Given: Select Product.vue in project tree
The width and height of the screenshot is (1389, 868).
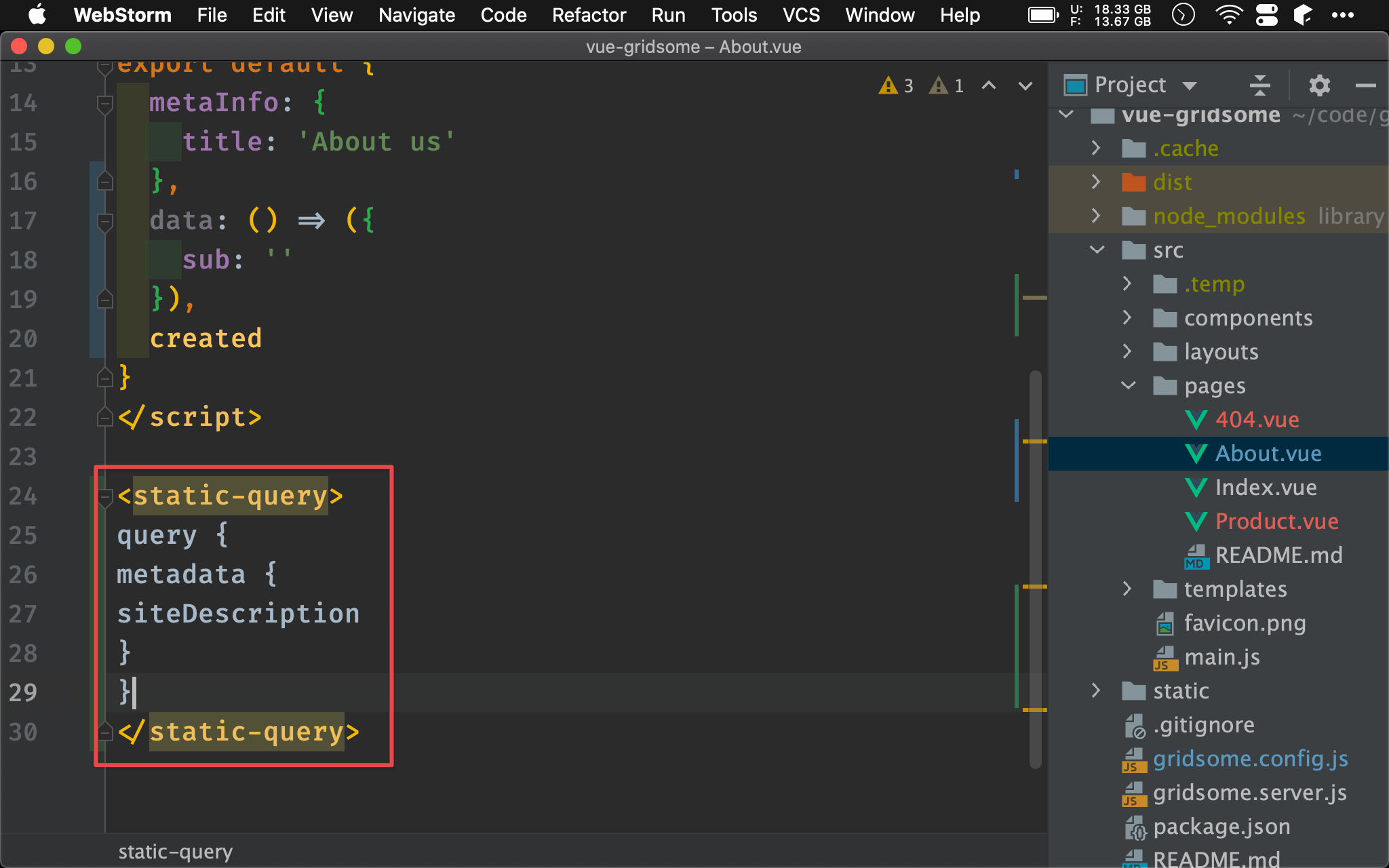Looking at the screenshot, I should tap(1276, 521).
